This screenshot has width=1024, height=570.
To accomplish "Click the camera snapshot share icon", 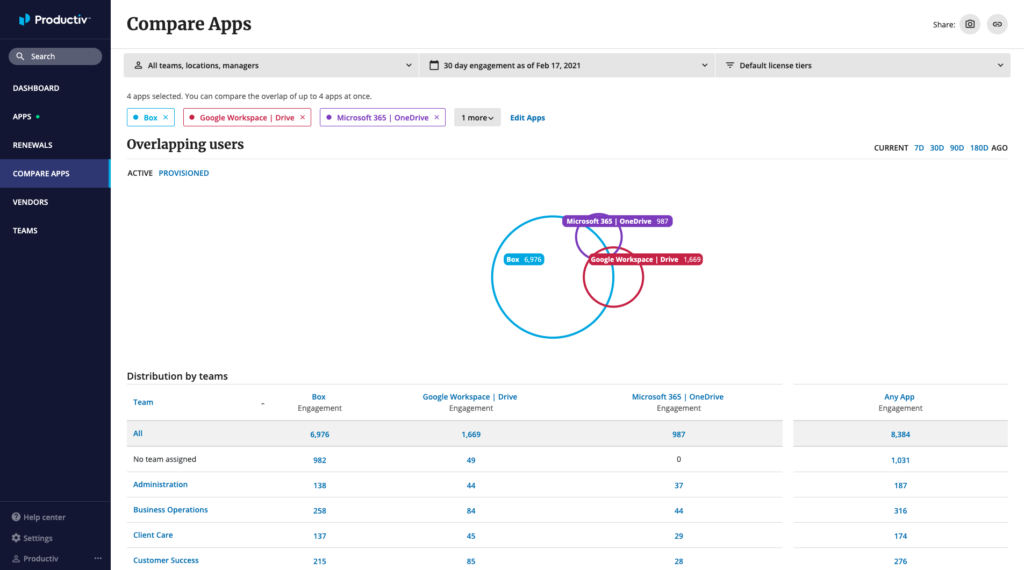I will tap(969, 24).
